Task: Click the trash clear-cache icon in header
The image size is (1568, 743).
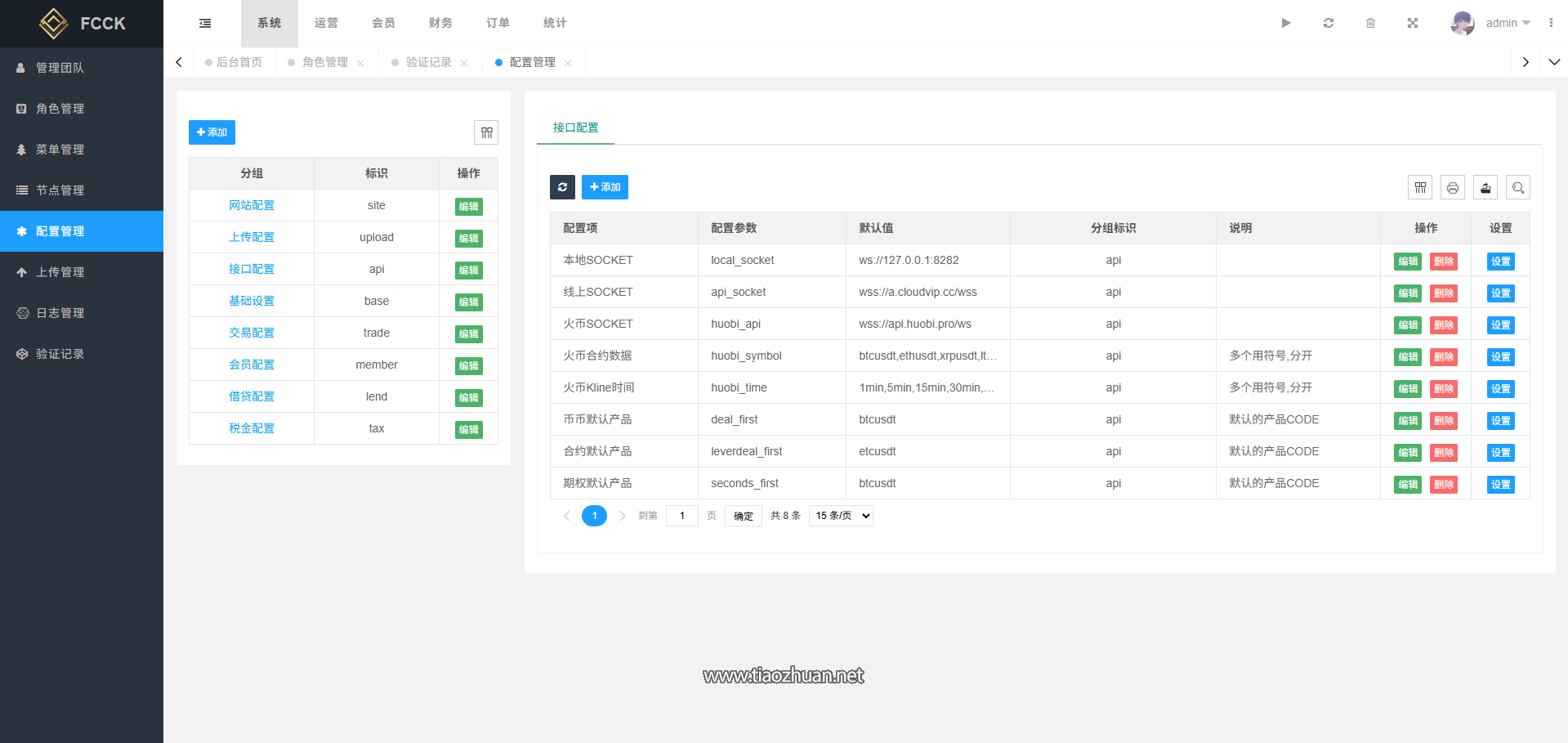Action: [x=1370, y=24]
